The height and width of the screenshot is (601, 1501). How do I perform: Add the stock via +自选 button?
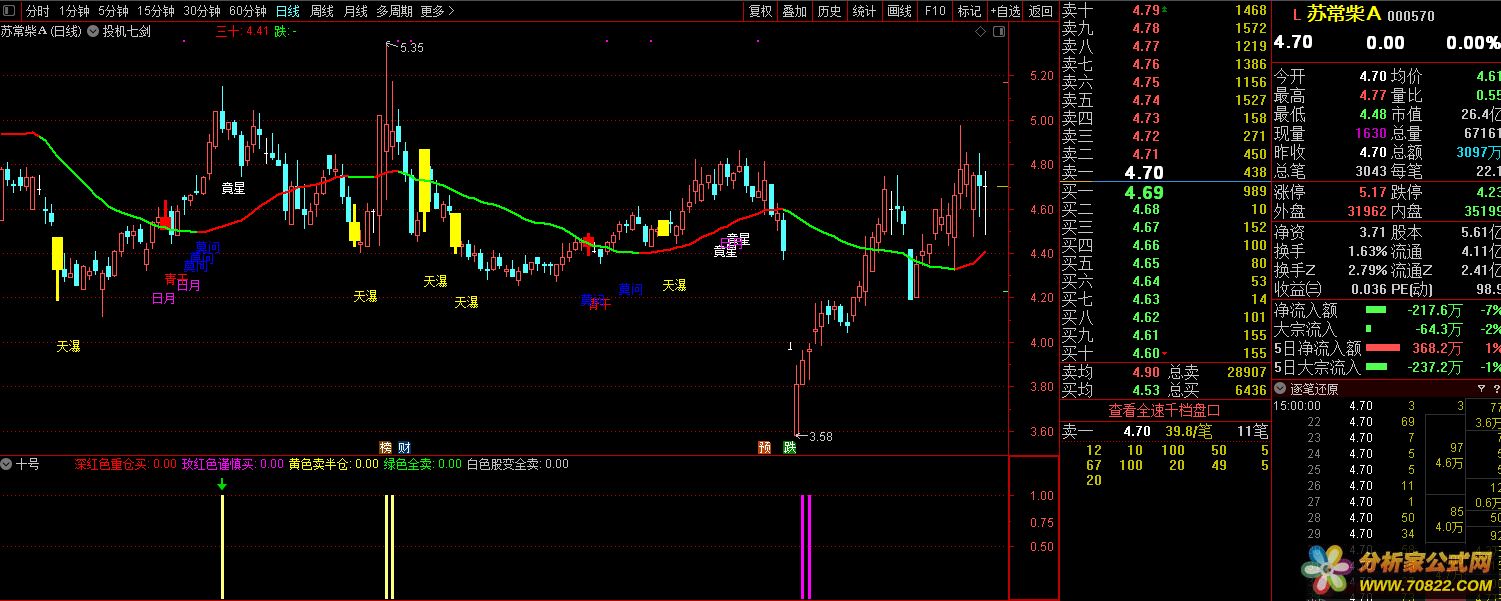(1005, 11)
